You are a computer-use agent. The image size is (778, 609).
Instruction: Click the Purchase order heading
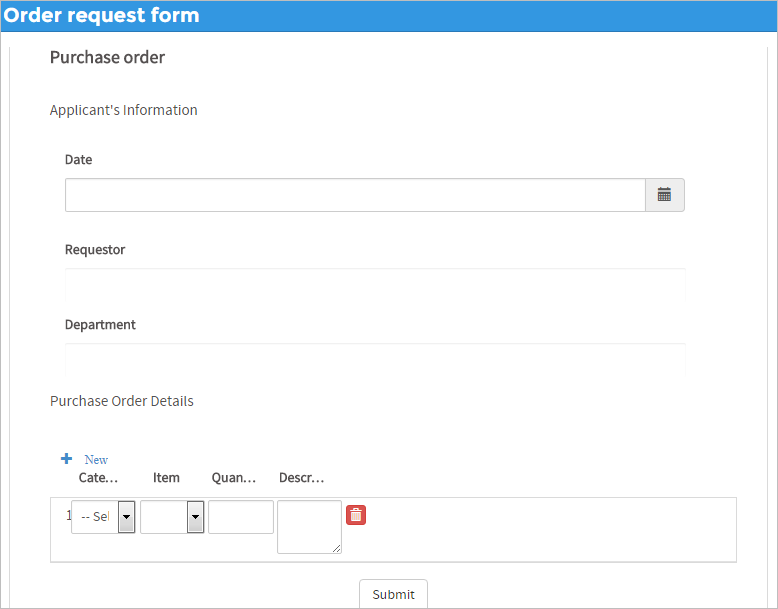tap(107, 57)
